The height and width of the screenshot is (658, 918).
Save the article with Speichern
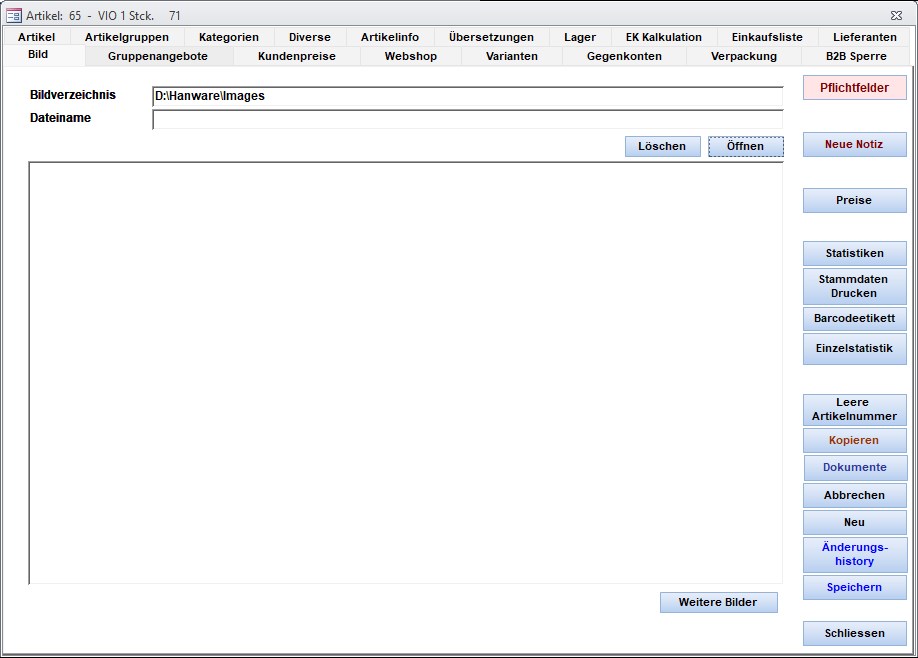[x=854, y=587]
